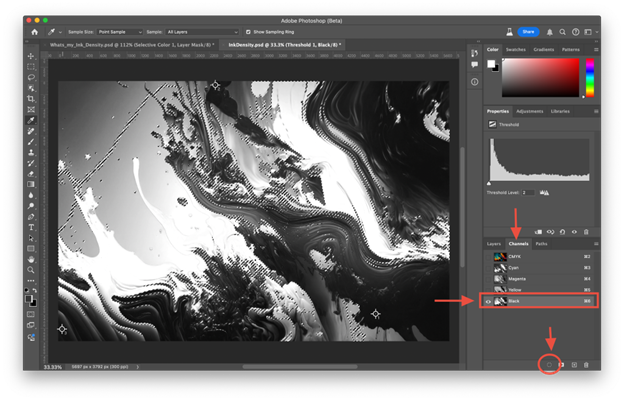Click the rainbow hue slider strip
This screenshot has height=401, width=624.
pyautogui.click(x=590, y=77)
